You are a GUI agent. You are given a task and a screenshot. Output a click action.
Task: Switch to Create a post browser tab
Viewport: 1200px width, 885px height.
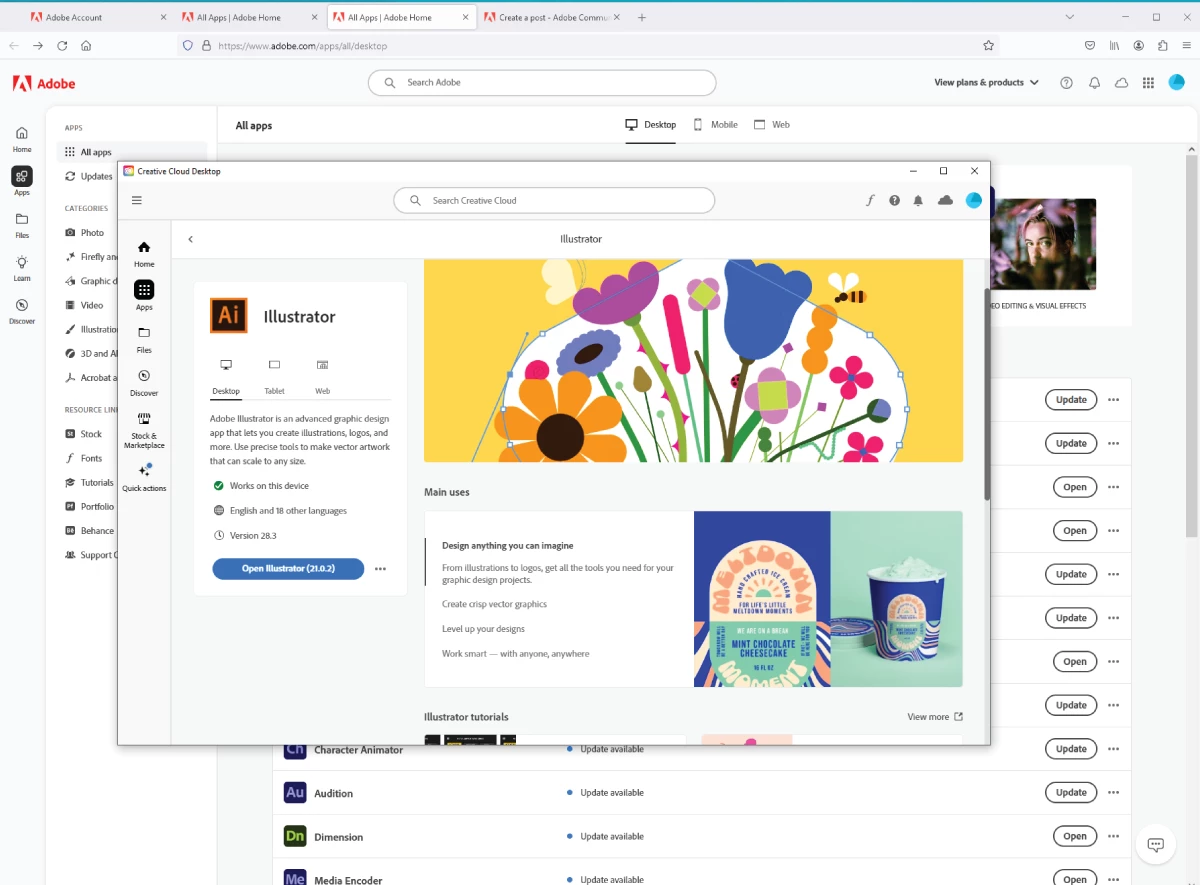pos(553,17)
